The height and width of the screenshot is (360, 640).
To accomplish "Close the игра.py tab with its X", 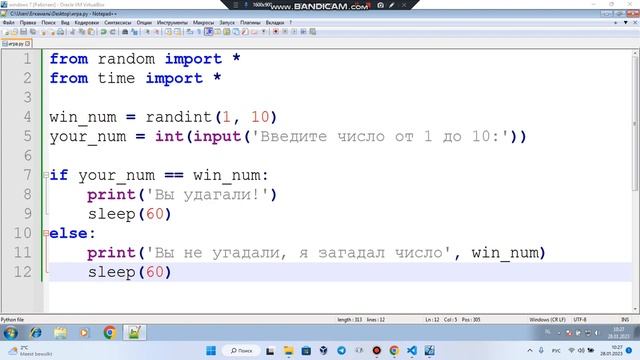I will 28,43.
